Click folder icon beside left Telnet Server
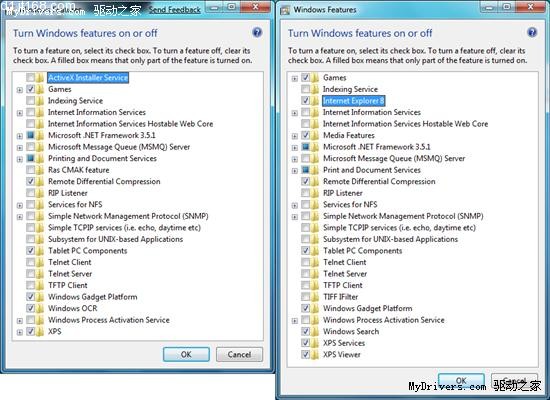This screenshot has height=400, width=550. pyautogui.click(x=40, y=274)
